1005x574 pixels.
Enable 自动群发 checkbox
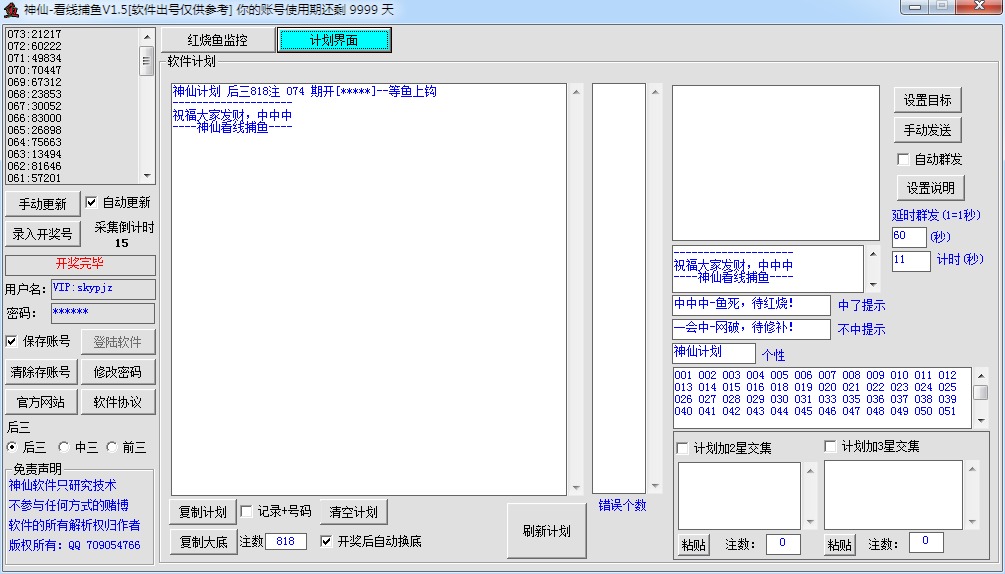[904, 159]
